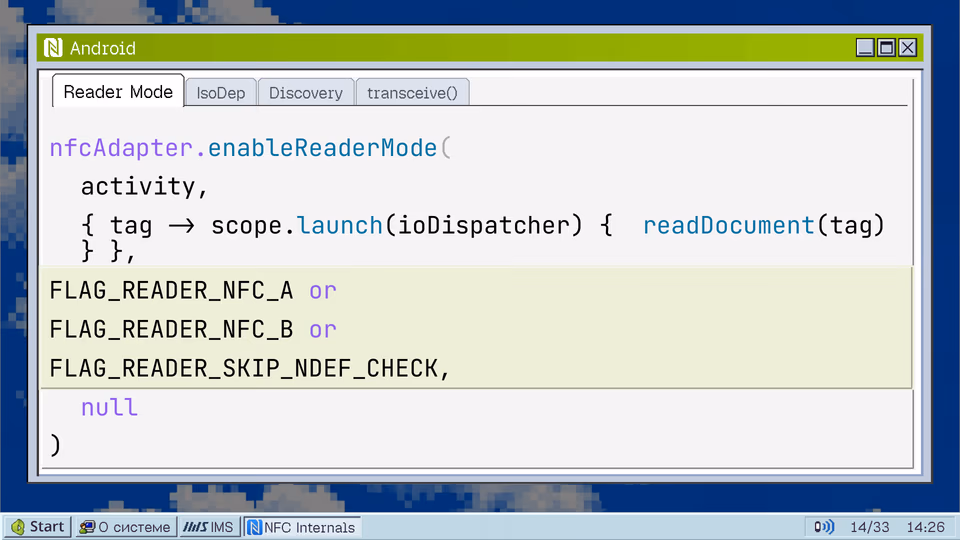Click the 14/33 slide counter

point(869,527)
